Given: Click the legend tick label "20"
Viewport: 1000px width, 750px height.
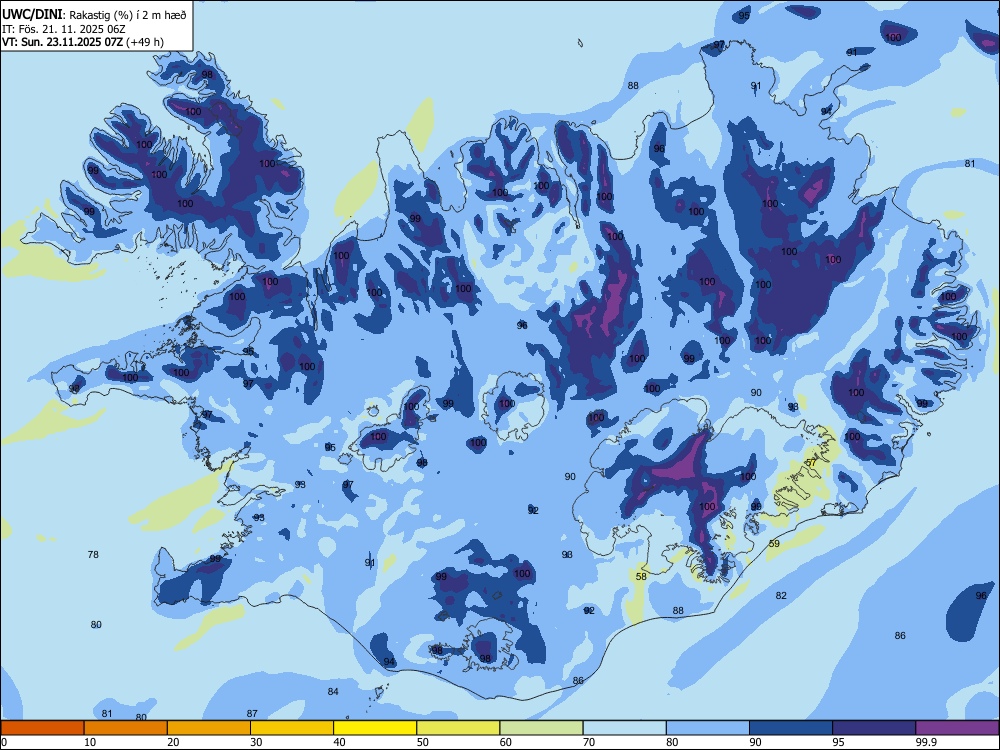Looking at the screenshot, I should pos(173,742).
